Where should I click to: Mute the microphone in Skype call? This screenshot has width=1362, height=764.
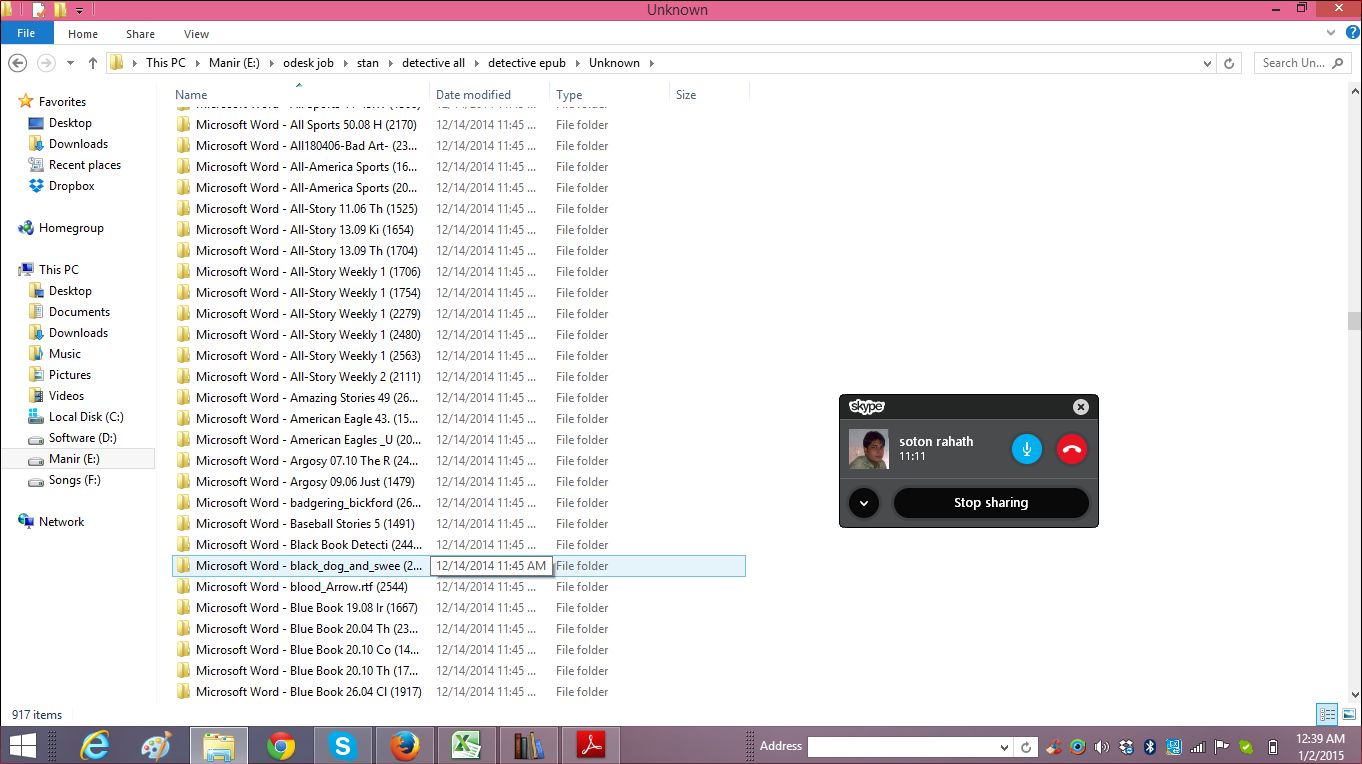coord(1027,449)
